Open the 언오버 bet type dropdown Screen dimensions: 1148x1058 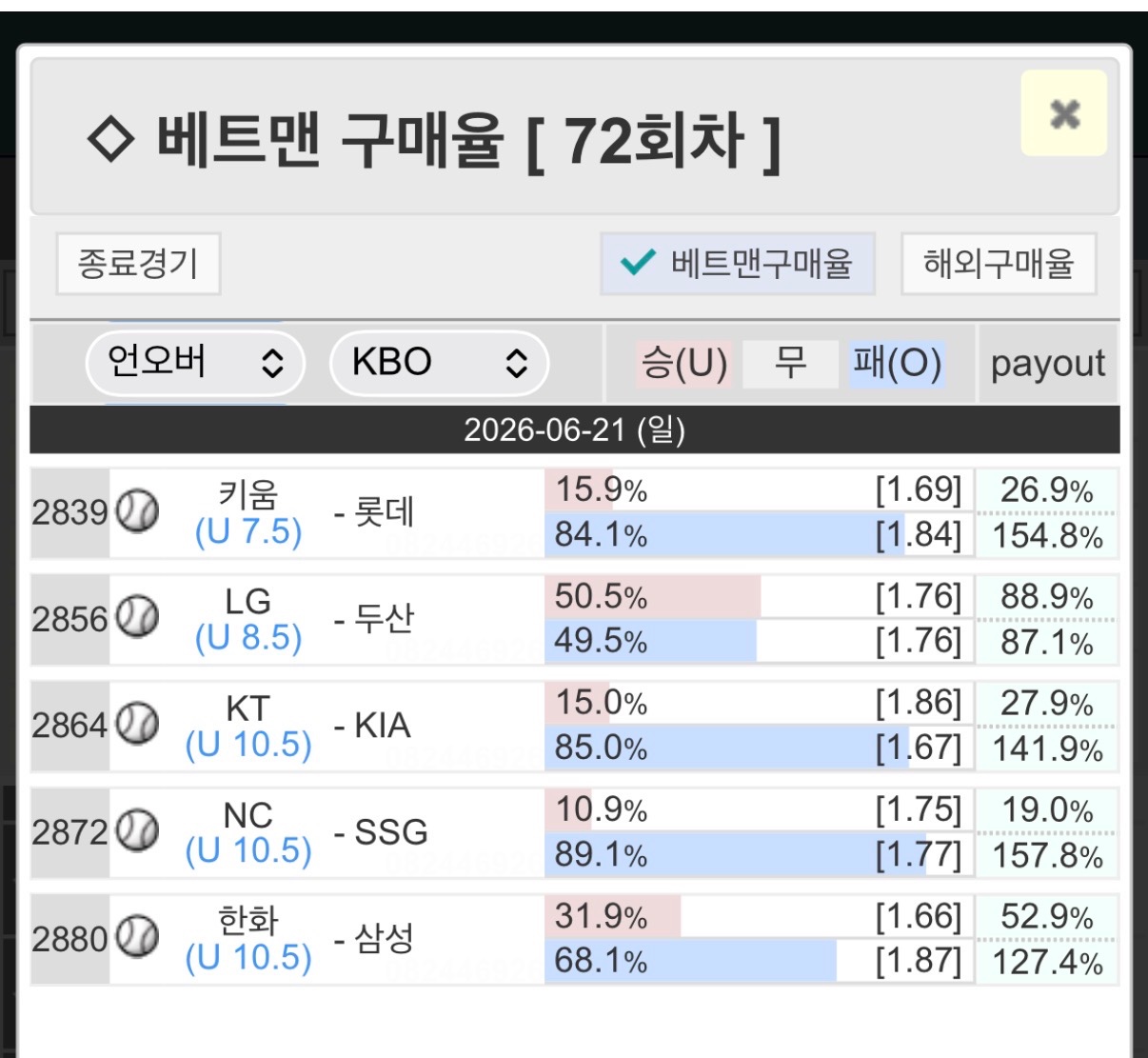point(195,363)
